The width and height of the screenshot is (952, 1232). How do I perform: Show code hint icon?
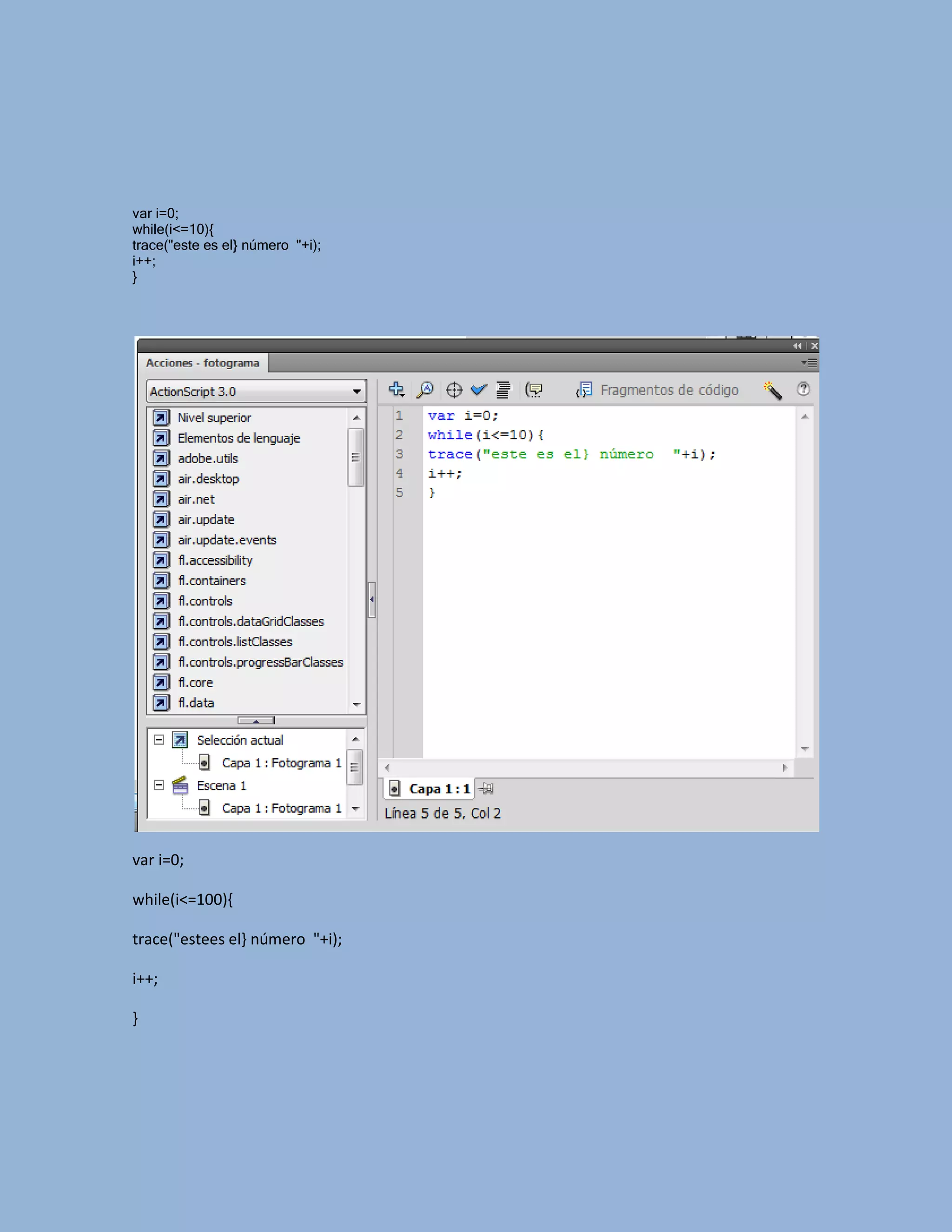point(534,389)
